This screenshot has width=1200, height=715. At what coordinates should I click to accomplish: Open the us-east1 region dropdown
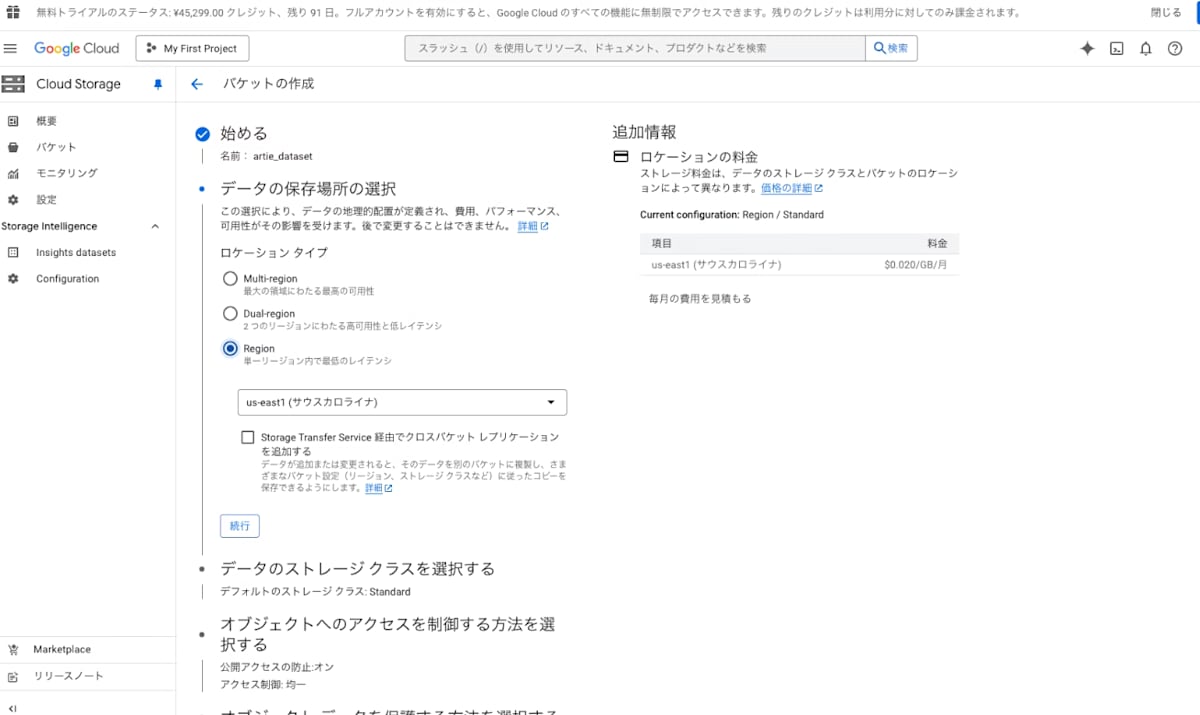click(402, 402)
